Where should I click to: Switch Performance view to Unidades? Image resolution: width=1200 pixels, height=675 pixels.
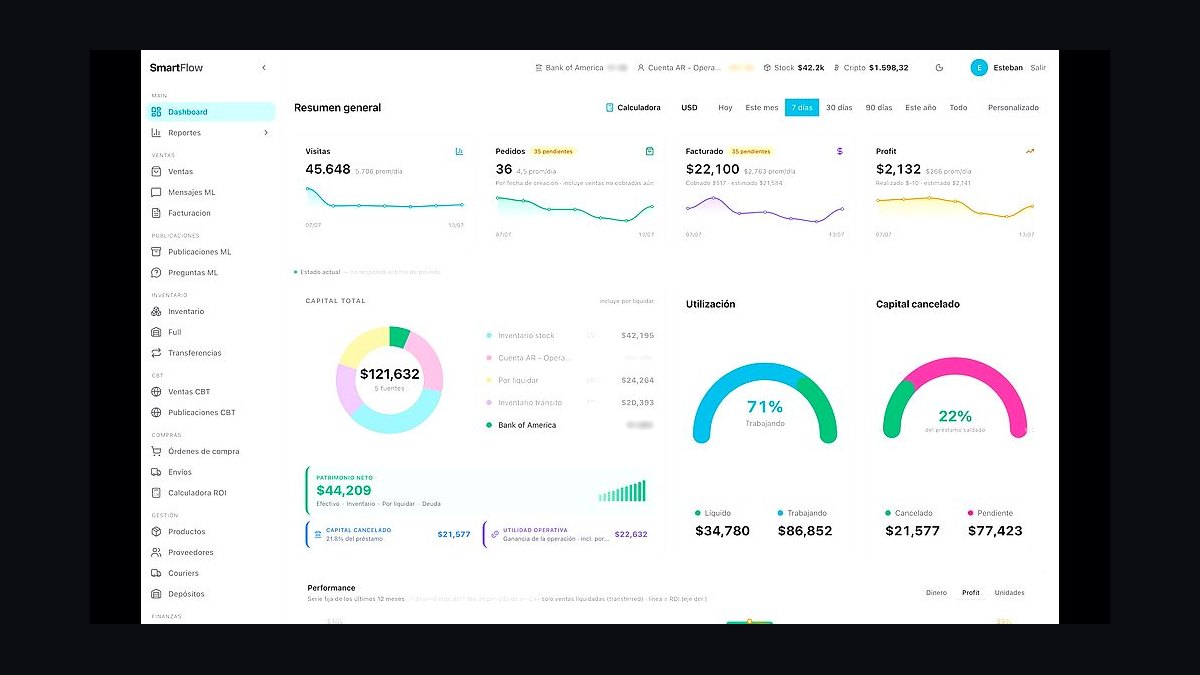(1009, 593)
